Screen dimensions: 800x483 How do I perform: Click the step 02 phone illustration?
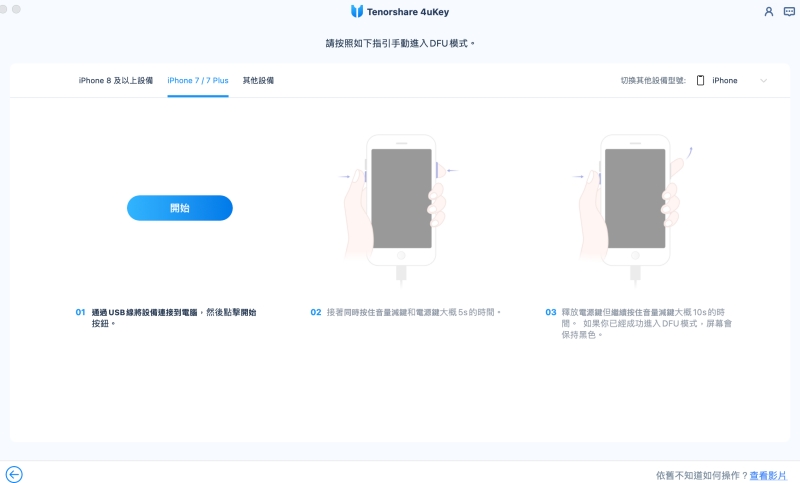[401, 198]
